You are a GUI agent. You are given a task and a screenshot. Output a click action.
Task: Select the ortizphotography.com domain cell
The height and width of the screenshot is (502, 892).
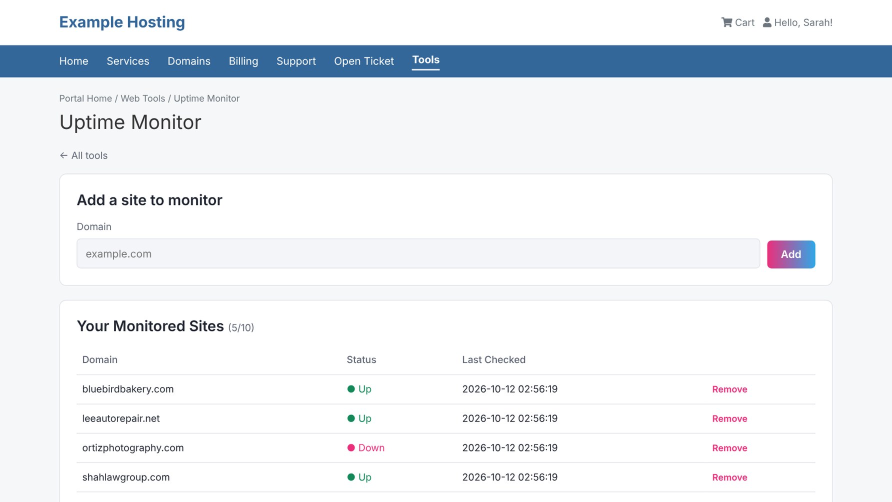click(x=133, y=448)
